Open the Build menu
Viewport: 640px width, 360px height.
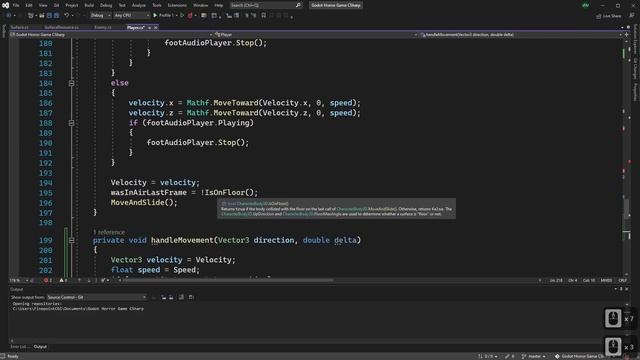pos(89,5)
